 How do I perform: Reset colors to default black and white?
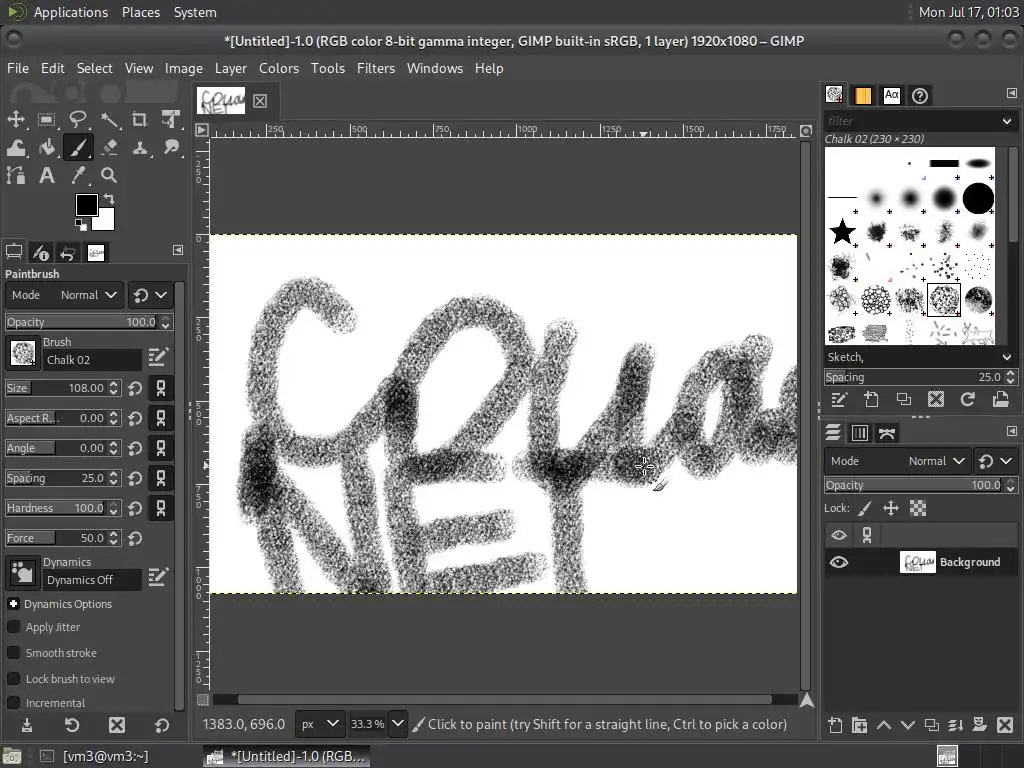point(80,225)
